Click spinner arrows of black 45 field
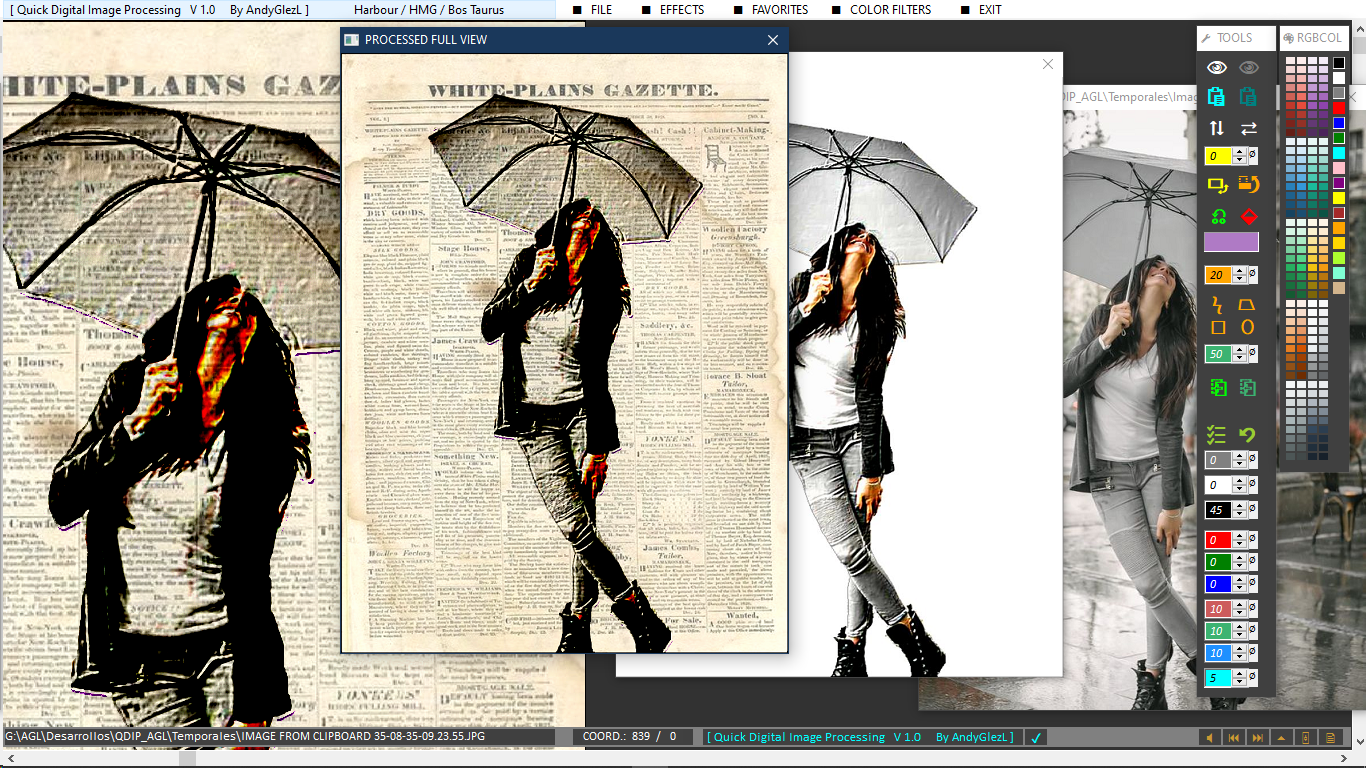The height and width of the screenshot is (768, 1366). pyautogui.click(x=1240, y=510)
